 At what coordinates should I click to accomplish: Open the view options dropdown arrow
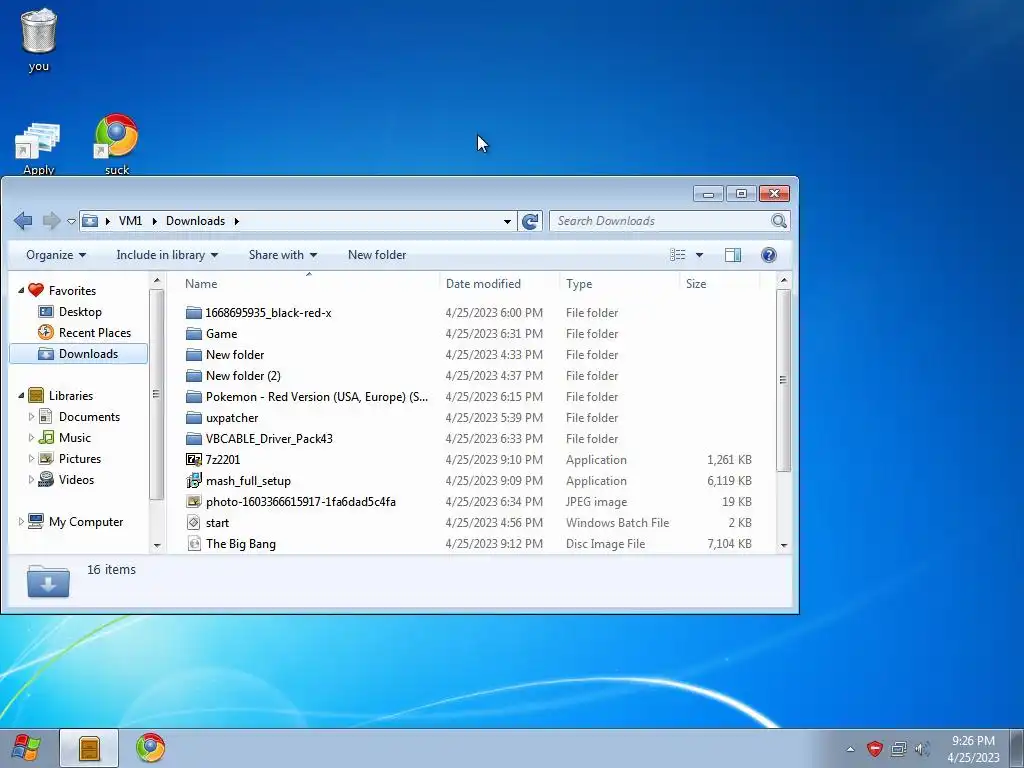[x=699, y=255]
